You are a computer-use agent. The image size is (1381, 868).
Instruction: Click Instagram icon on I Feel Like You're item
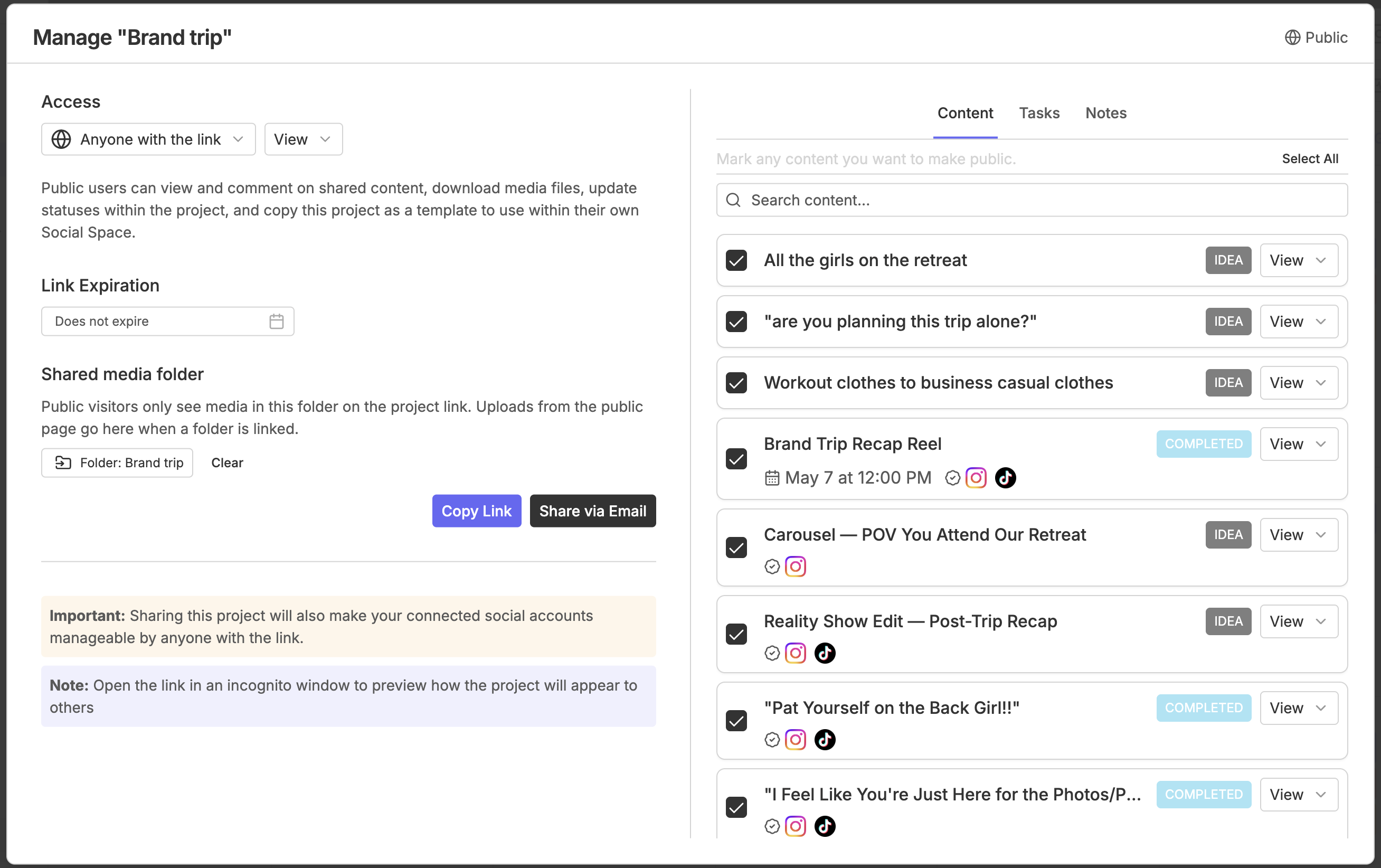(796, 827)
